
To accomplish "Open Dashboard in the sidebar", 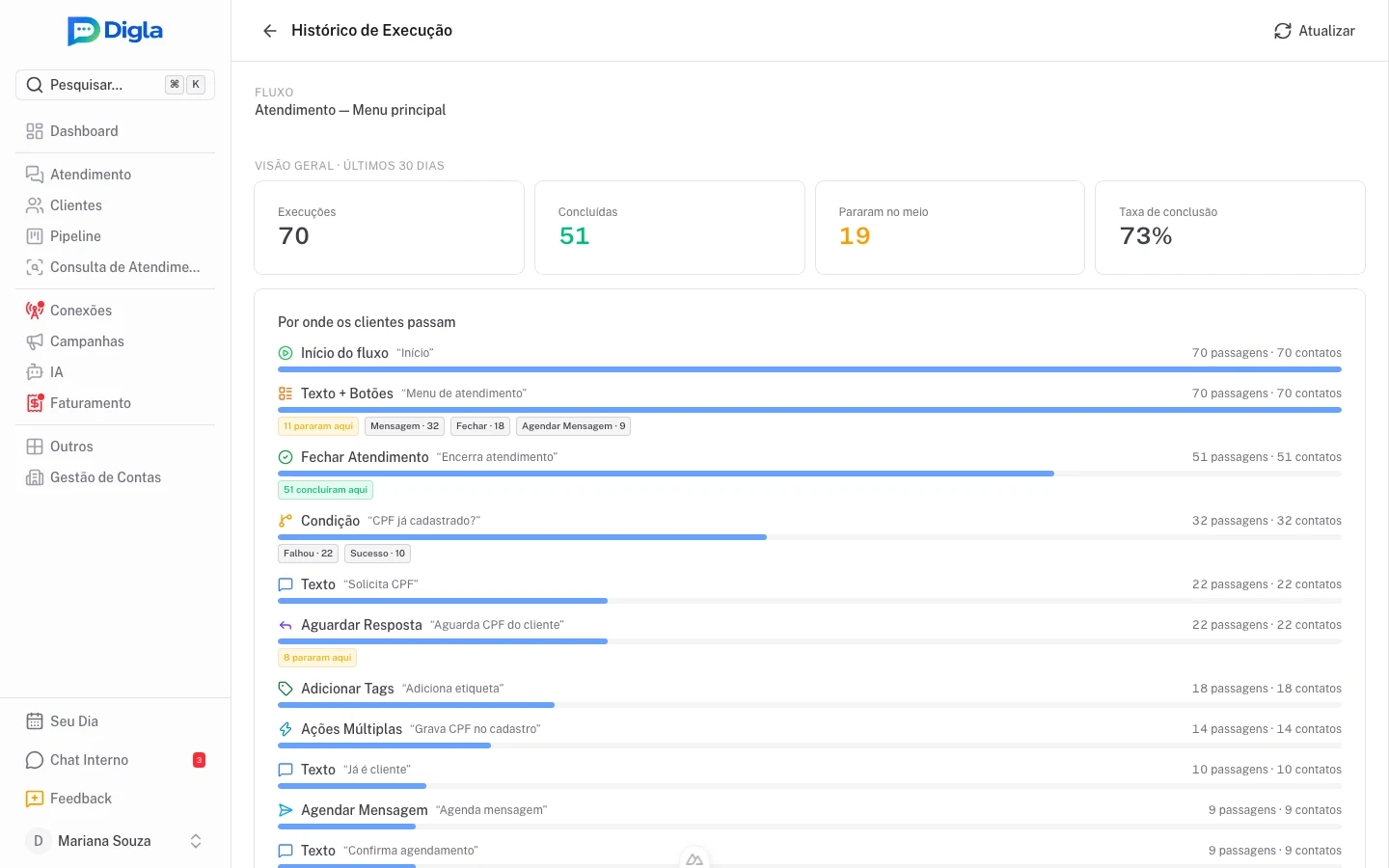I will click(x=115, y=131).
